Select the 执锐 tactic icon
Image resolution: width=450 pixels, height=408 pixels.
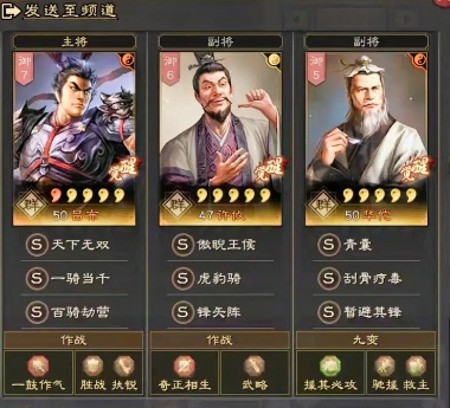tap(124, 366)
